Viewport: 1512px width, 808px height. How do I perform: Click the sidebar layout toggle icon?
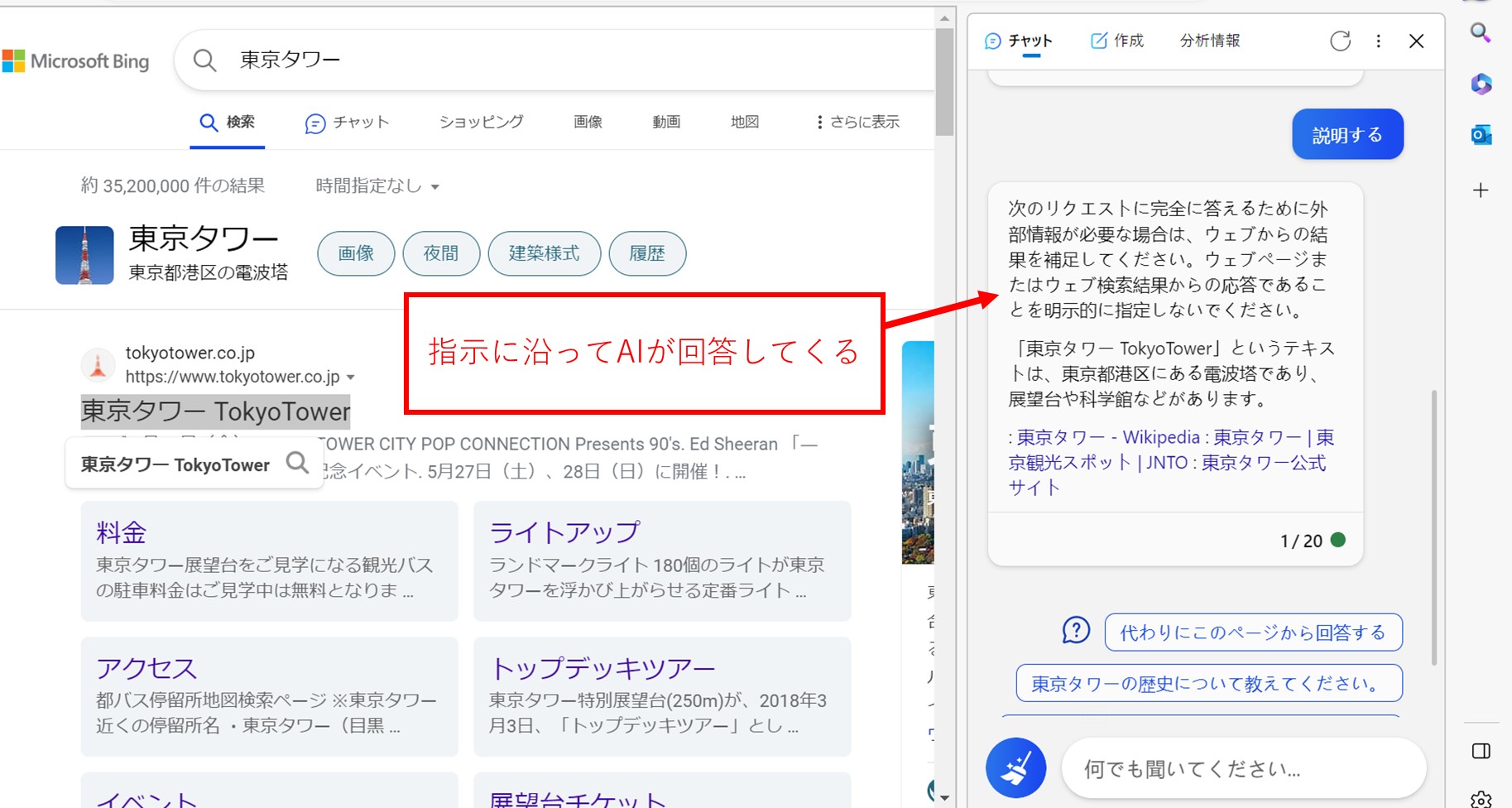[x=1481, y=751]
